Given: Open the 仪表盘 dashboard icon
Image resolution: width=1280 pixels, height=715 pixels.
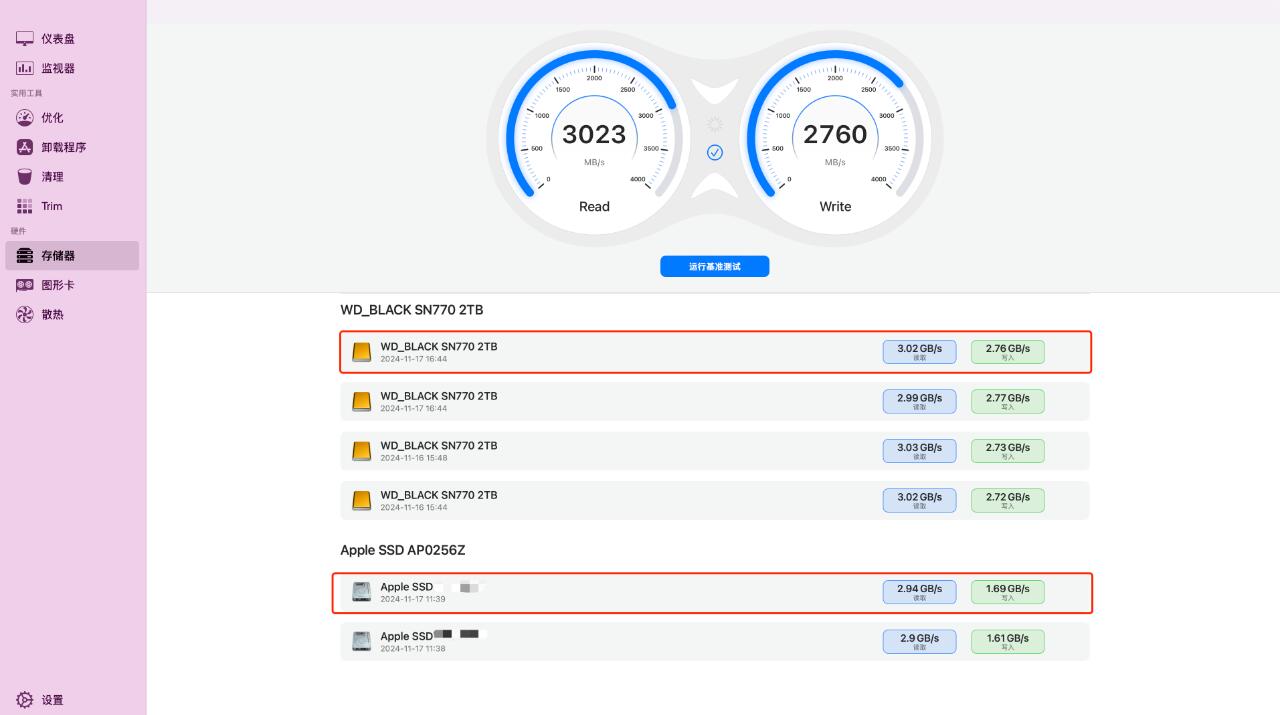Looking at the screenshot, I should 25,39.
